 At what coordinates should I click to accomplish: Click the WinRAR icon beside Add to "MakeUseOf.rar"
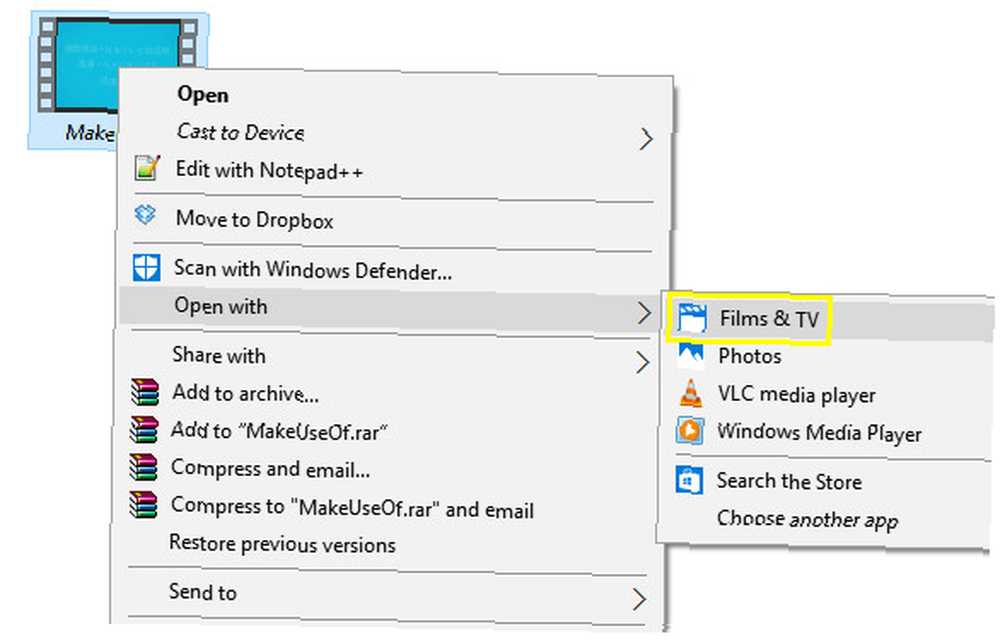pos(144,429)
